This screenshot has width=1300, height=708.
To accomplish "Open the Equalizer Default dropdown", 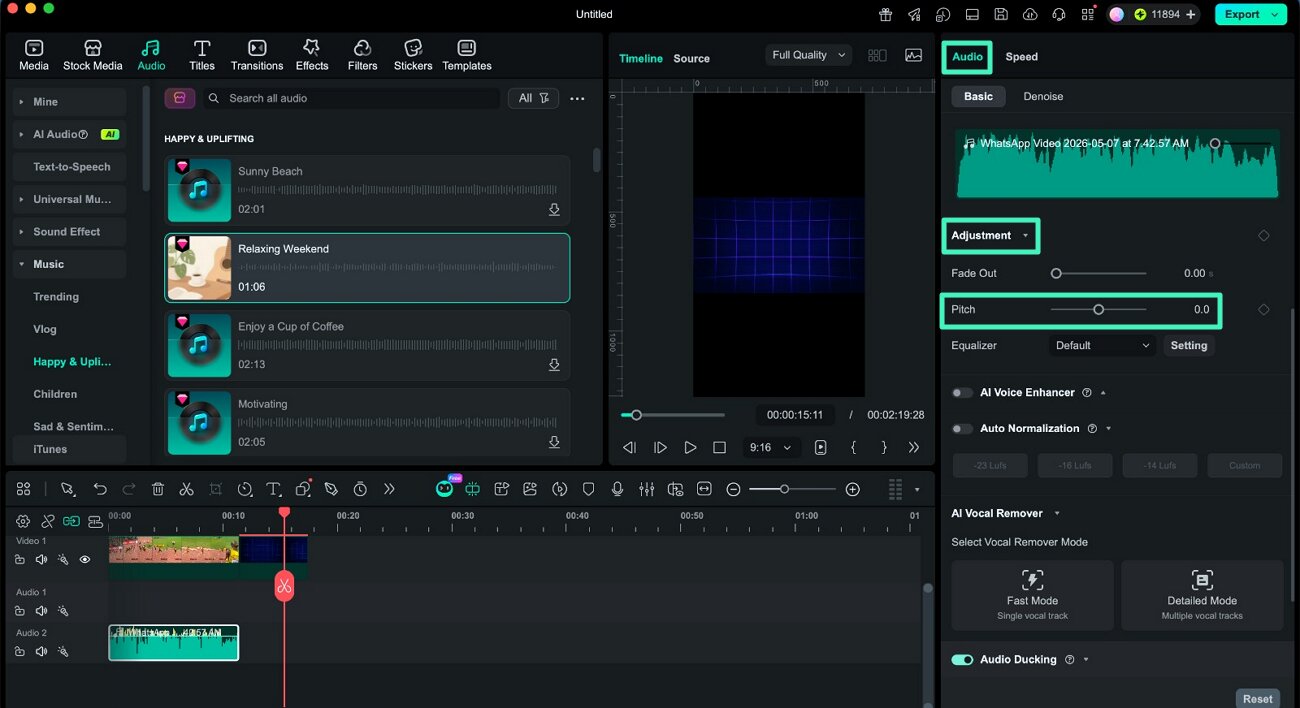I will pos(1102,346).
